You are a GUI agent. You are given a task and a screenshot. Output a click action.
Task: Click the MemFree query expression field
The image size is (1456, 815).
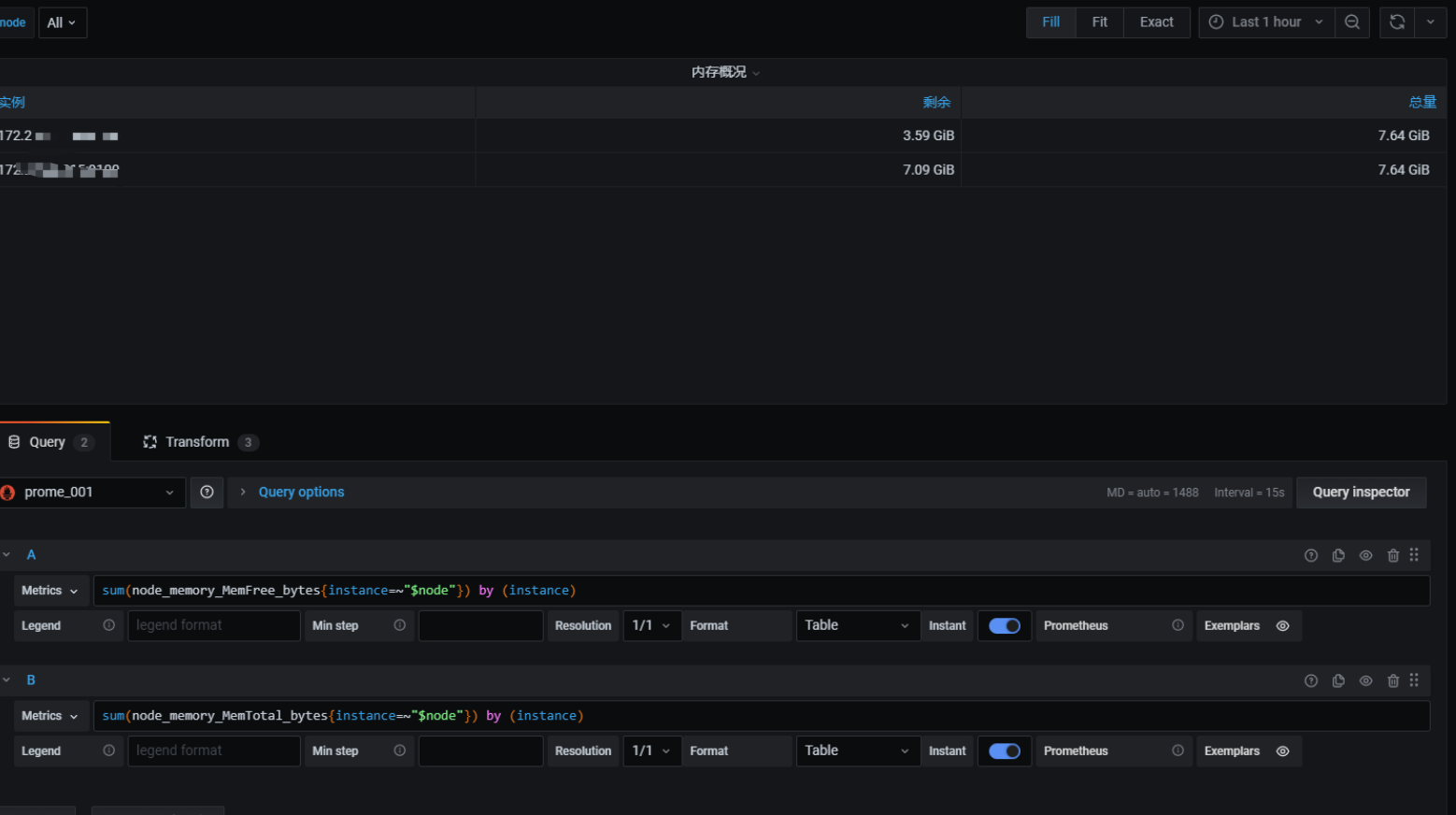point(762,591)
